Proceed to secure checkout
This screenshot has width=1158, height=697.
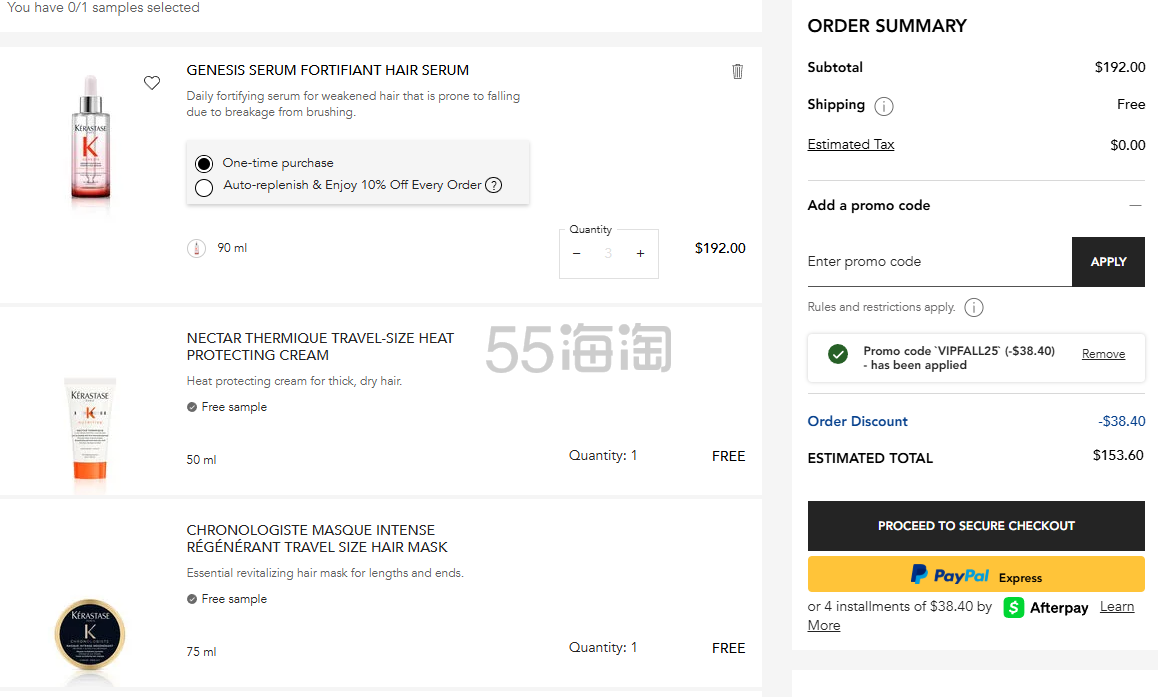click(976, 526)
